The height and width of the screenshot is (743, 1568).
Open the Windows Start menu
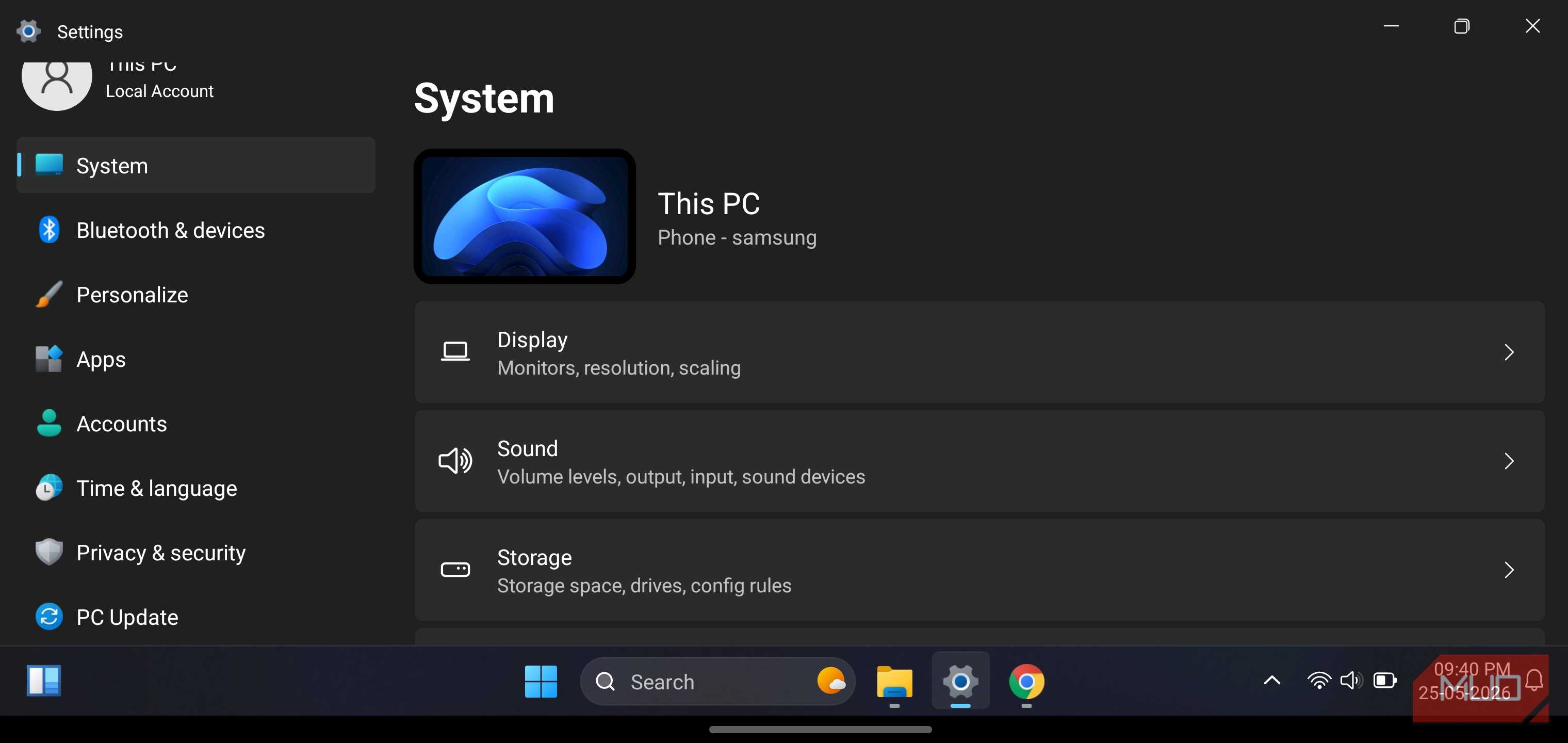pos(541,681)
